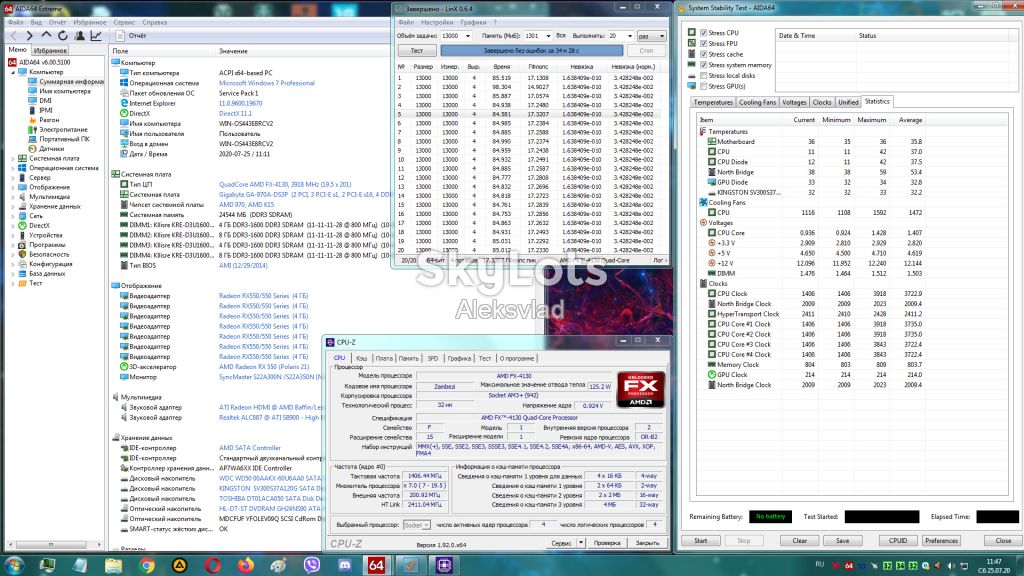Open the user icon tool in AIDA64 toolbar
1024x576 pixels.
click(x=79, y=36)
